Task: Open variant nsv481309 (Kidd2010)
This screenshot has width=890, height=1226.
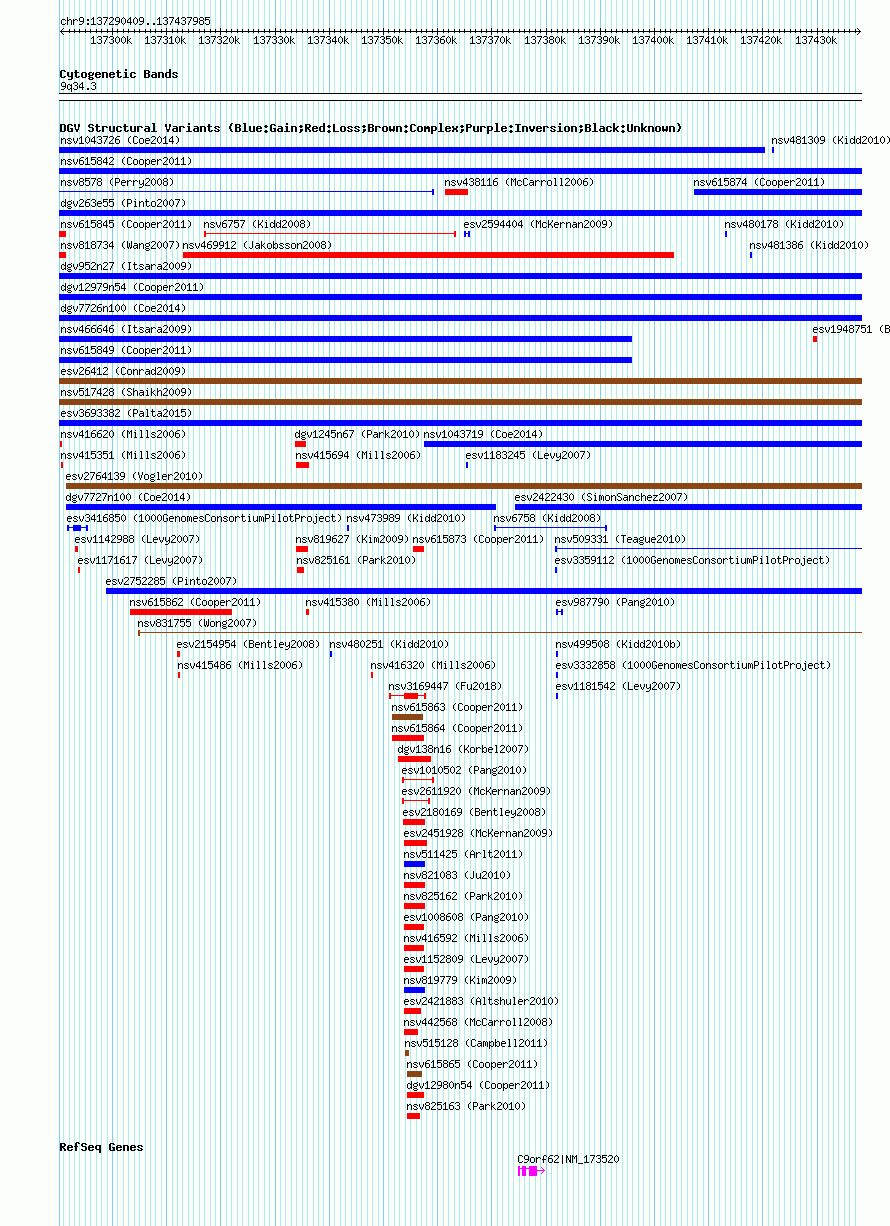Action: click(x=830, y=140)
